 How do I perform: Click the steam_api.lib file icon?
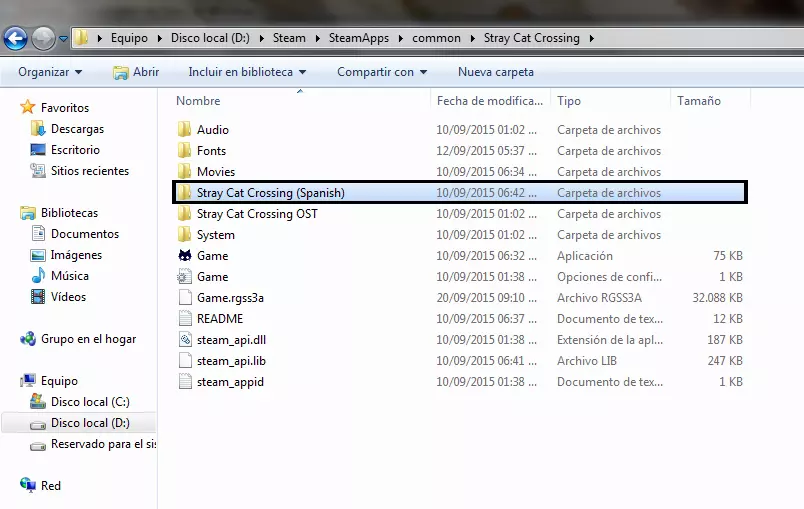tap(185, 360)
